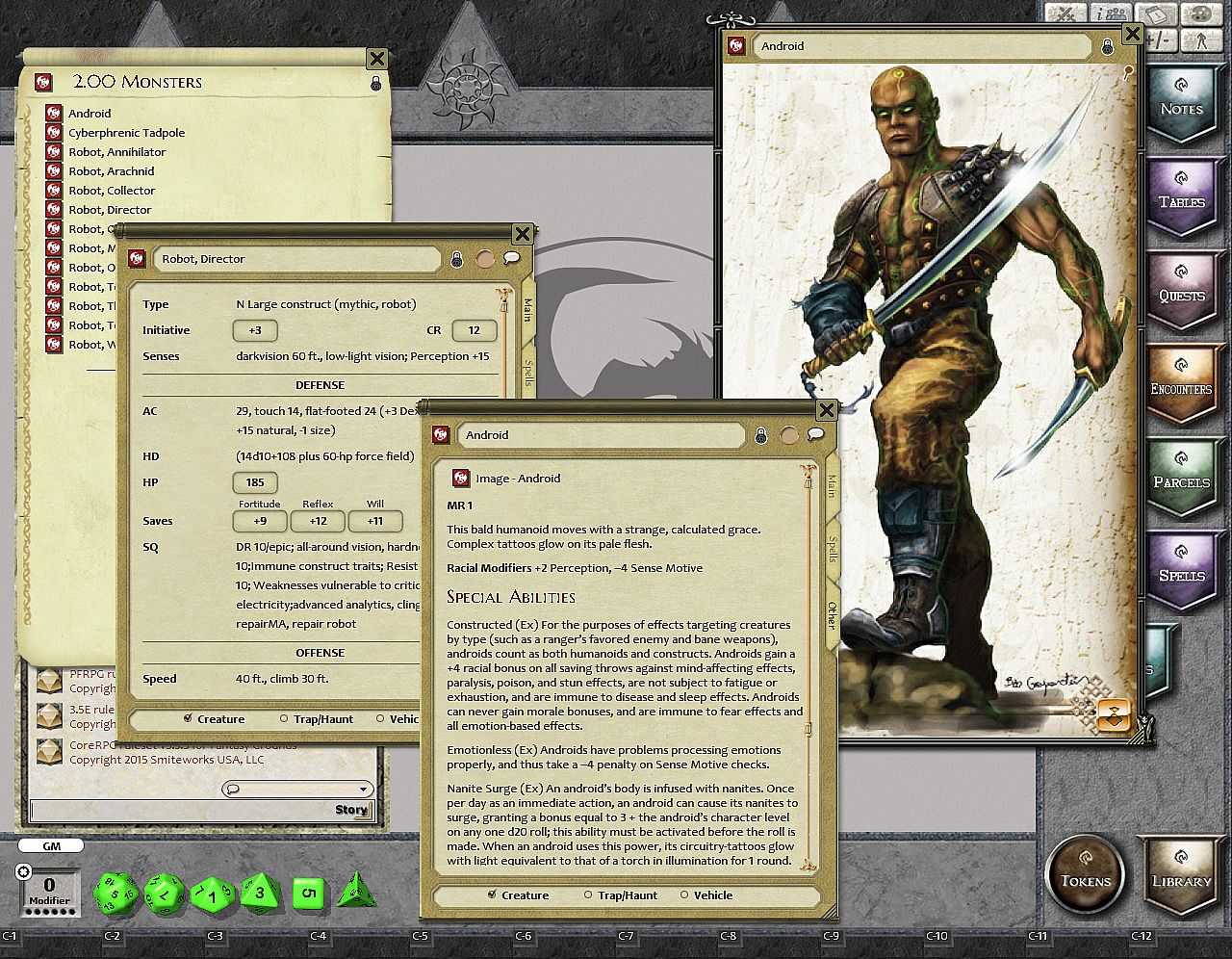Open the Notes sidebar button
This screenshot has width=1232, height=959.
coord(1181,108)
